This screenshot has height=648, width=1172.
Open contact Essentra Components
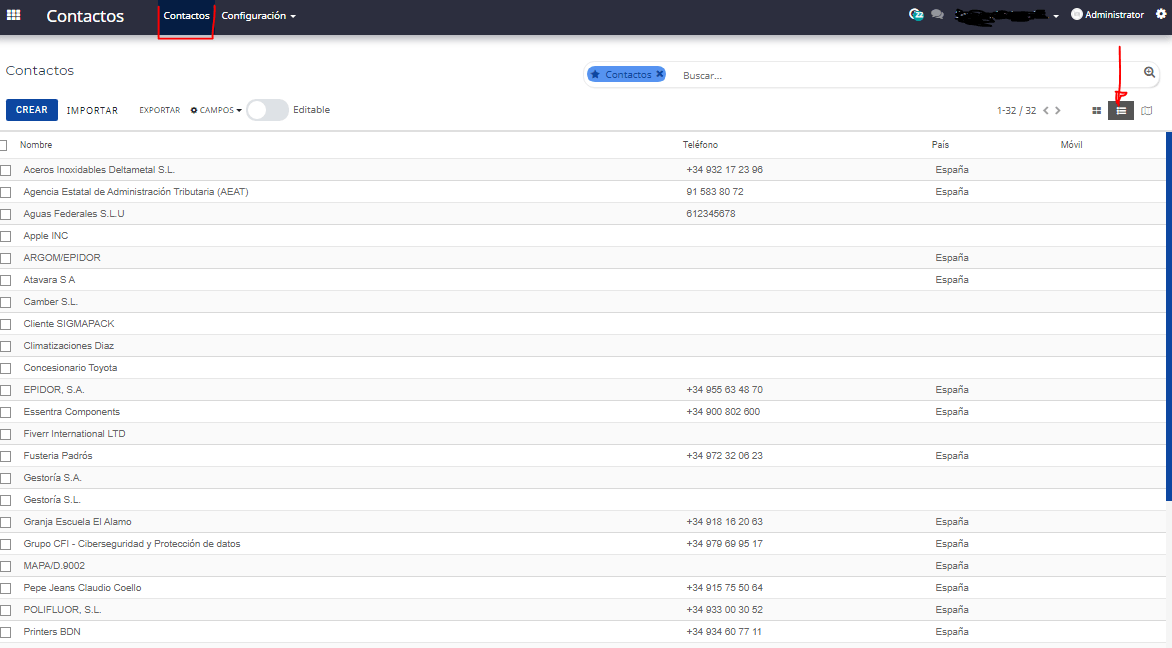point(71,412)
